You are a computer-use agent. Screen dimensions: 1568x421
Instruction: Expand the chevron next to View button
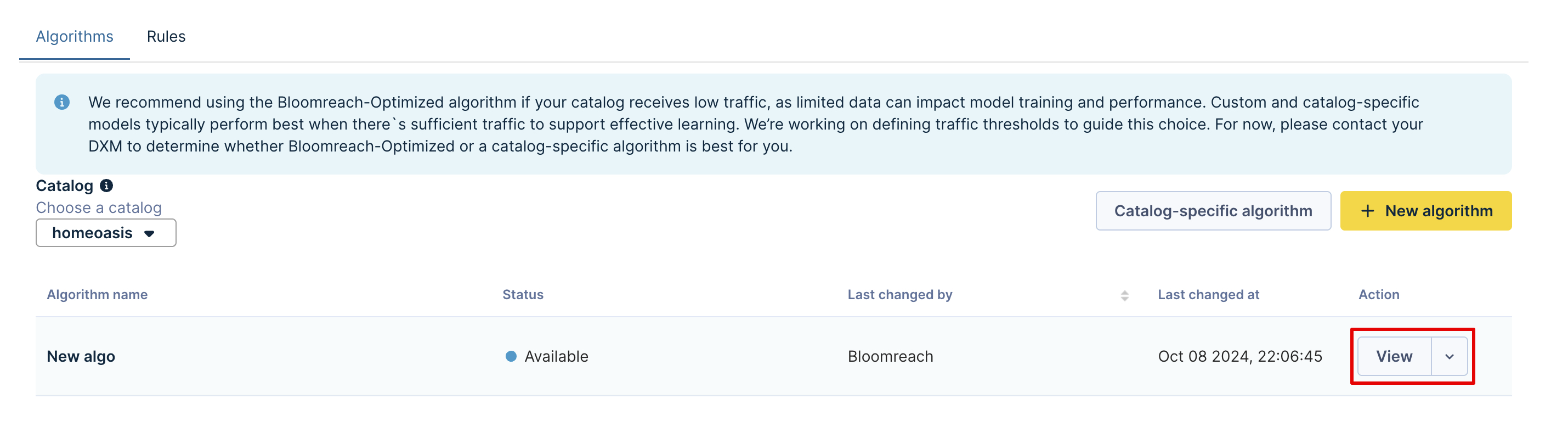click(x=1450, y=357)
